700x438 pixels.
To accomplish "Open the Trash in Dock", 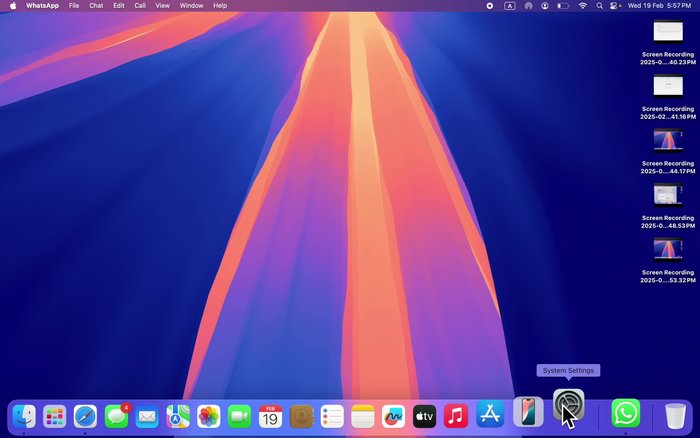I will (676, 414).
